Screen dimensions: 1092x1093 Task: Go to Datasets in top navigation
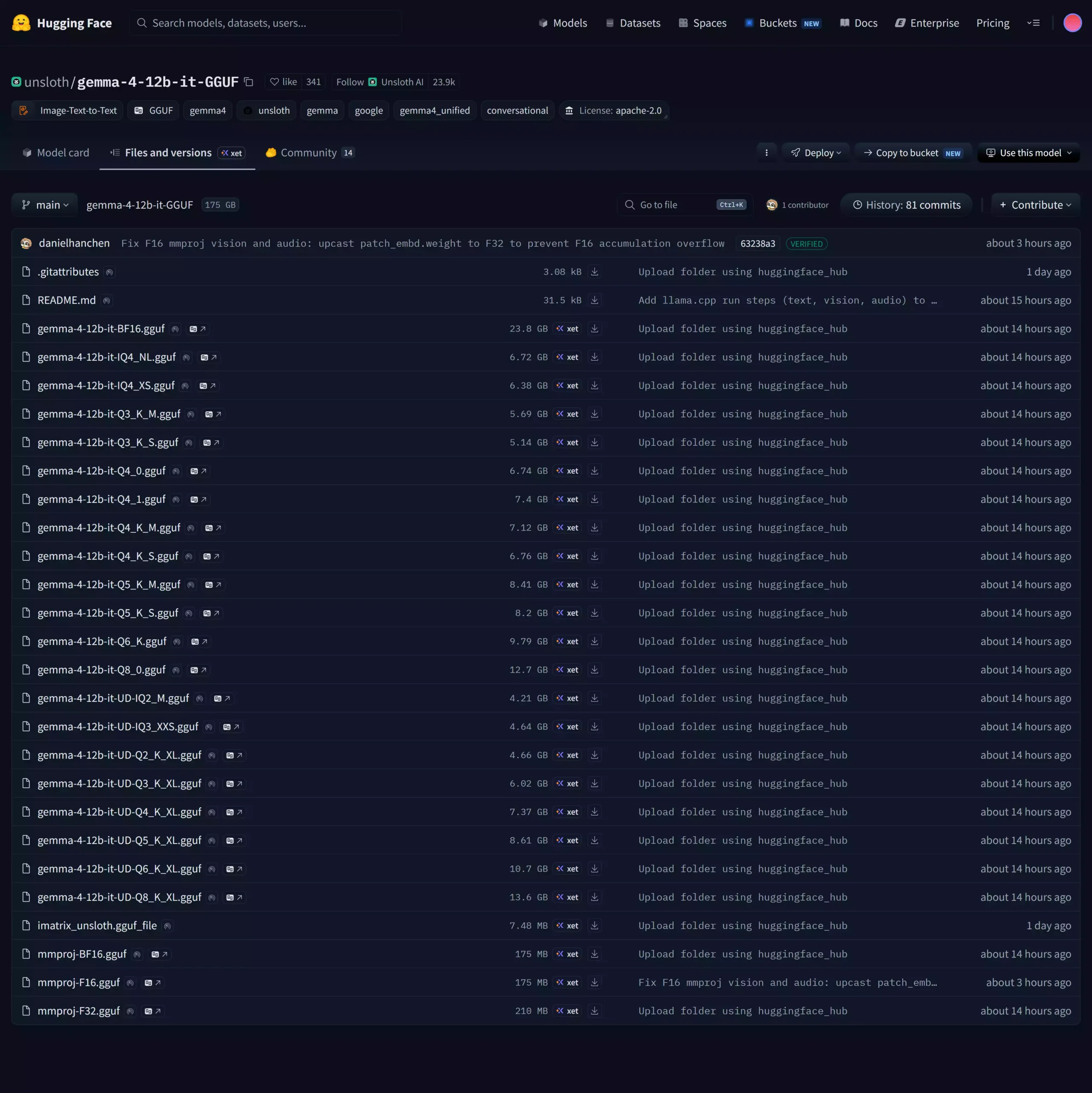coord(633,23)
